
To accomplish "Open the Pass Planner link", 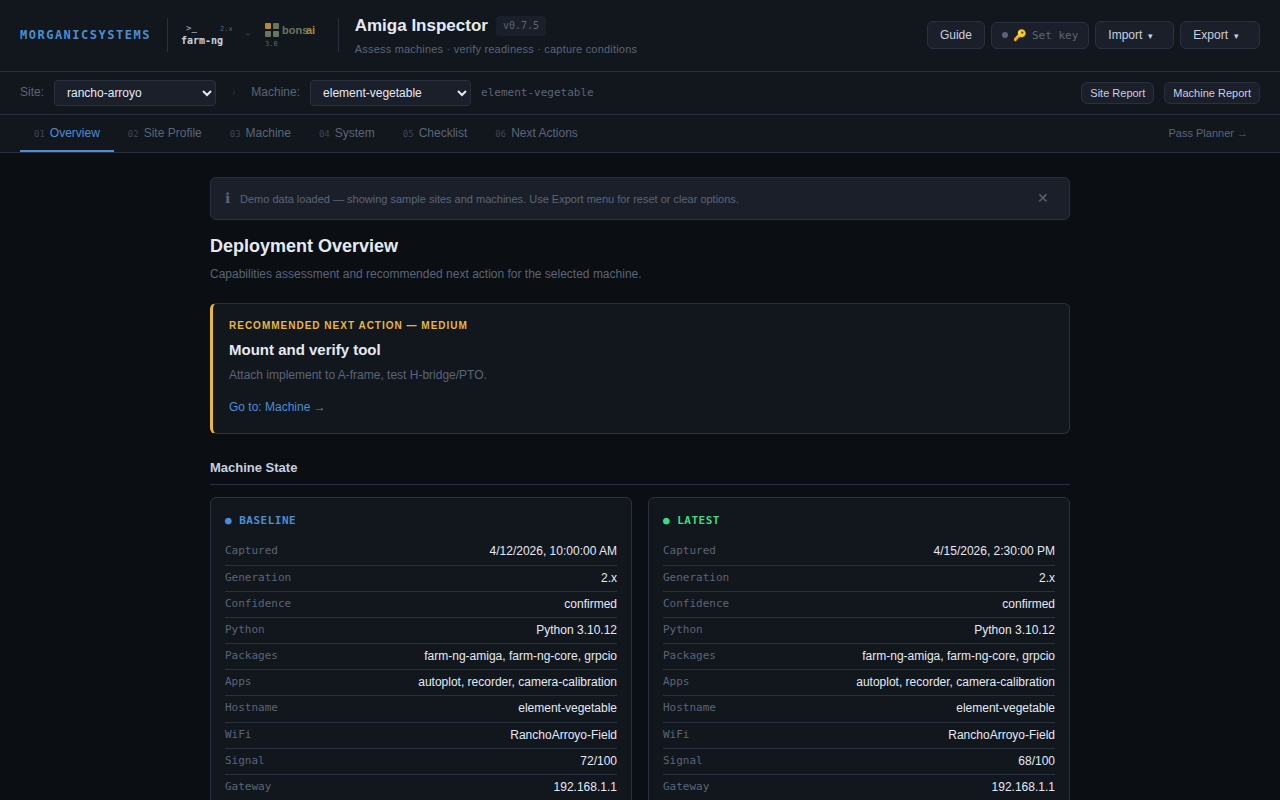I will 1207,133.
